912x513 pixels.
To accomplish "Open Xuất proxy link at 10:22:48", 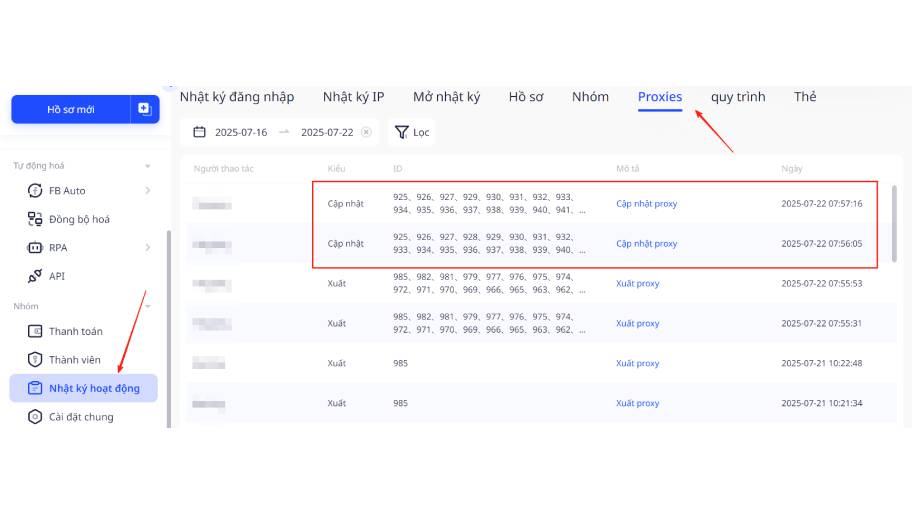I will [637, 363].
